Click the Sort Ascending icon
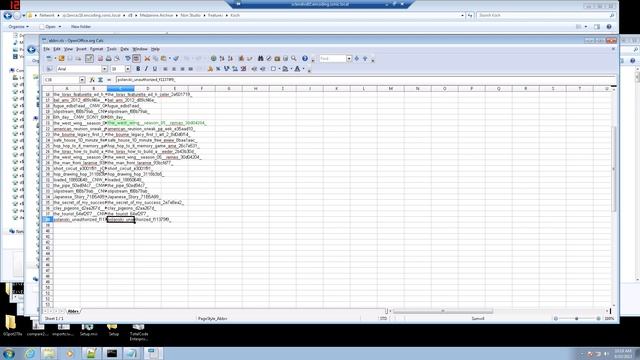Screen dimensions: 640x360 (x=222, y=59)
